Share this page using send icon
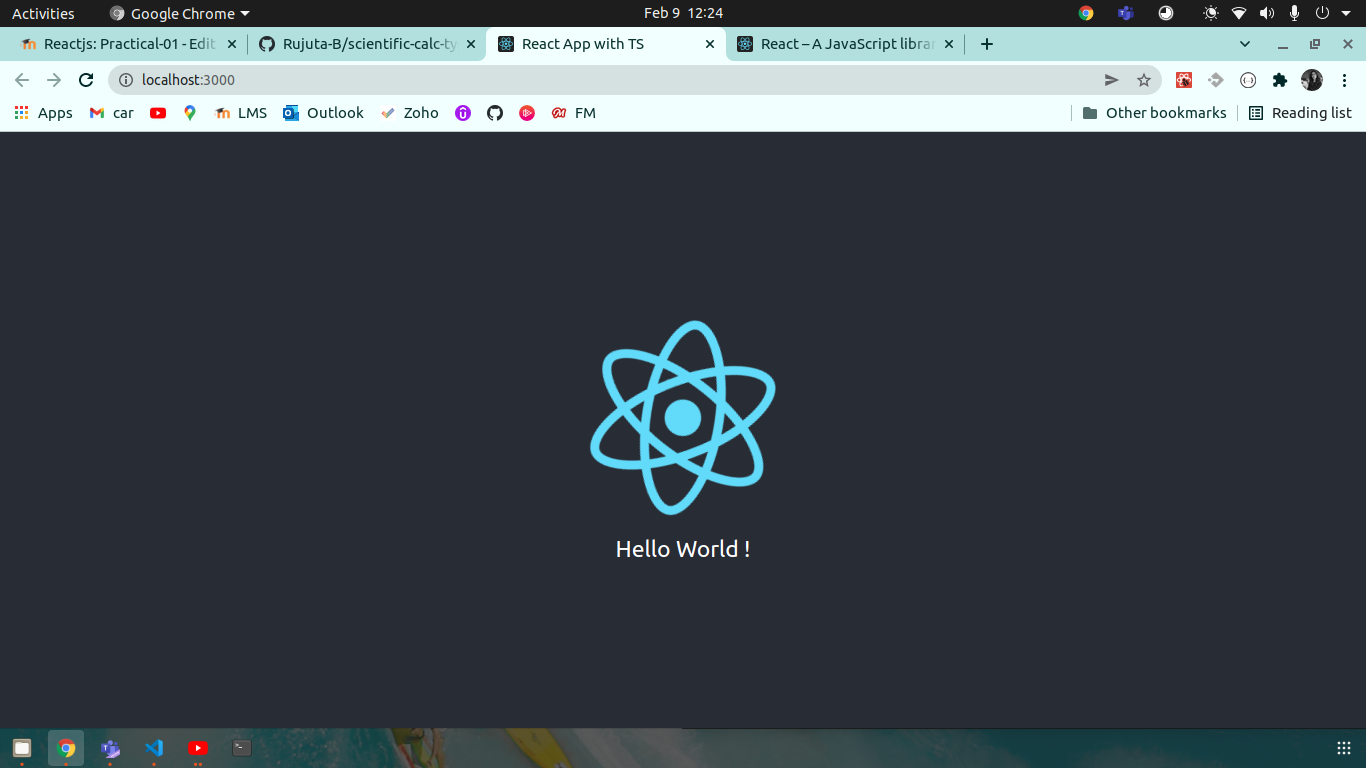The width and height of the screenshot is (1366, 768). (x=1112, y=80)
